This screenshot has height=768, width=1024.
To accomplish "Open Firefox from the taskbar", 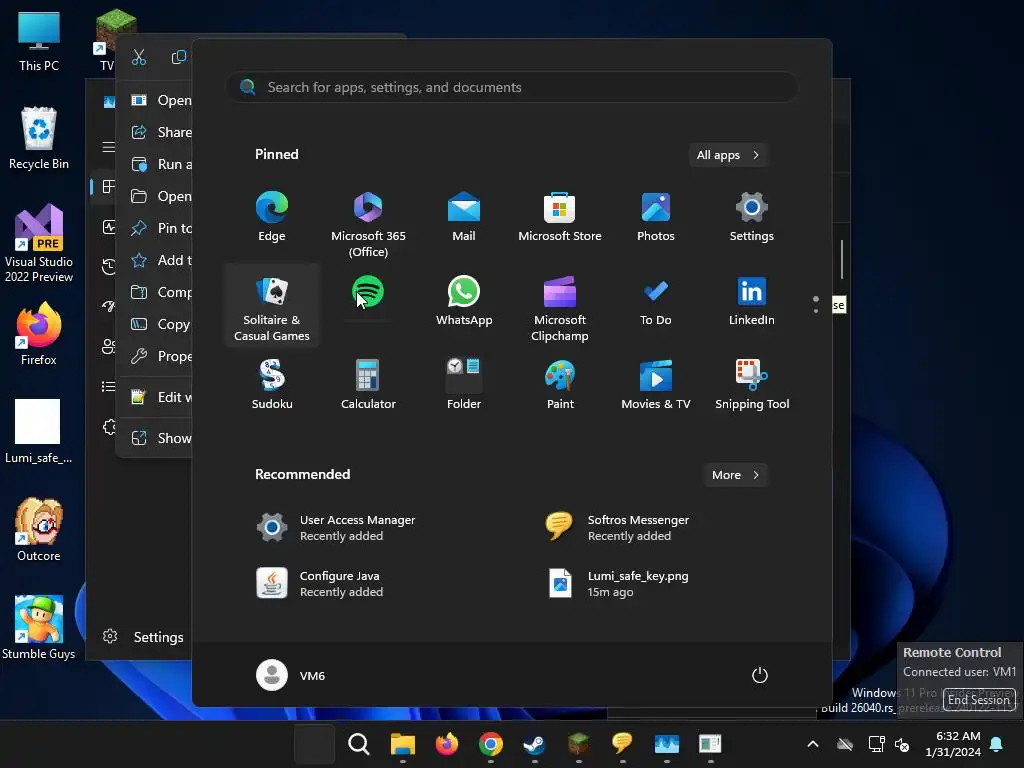I will click(447, 744).
